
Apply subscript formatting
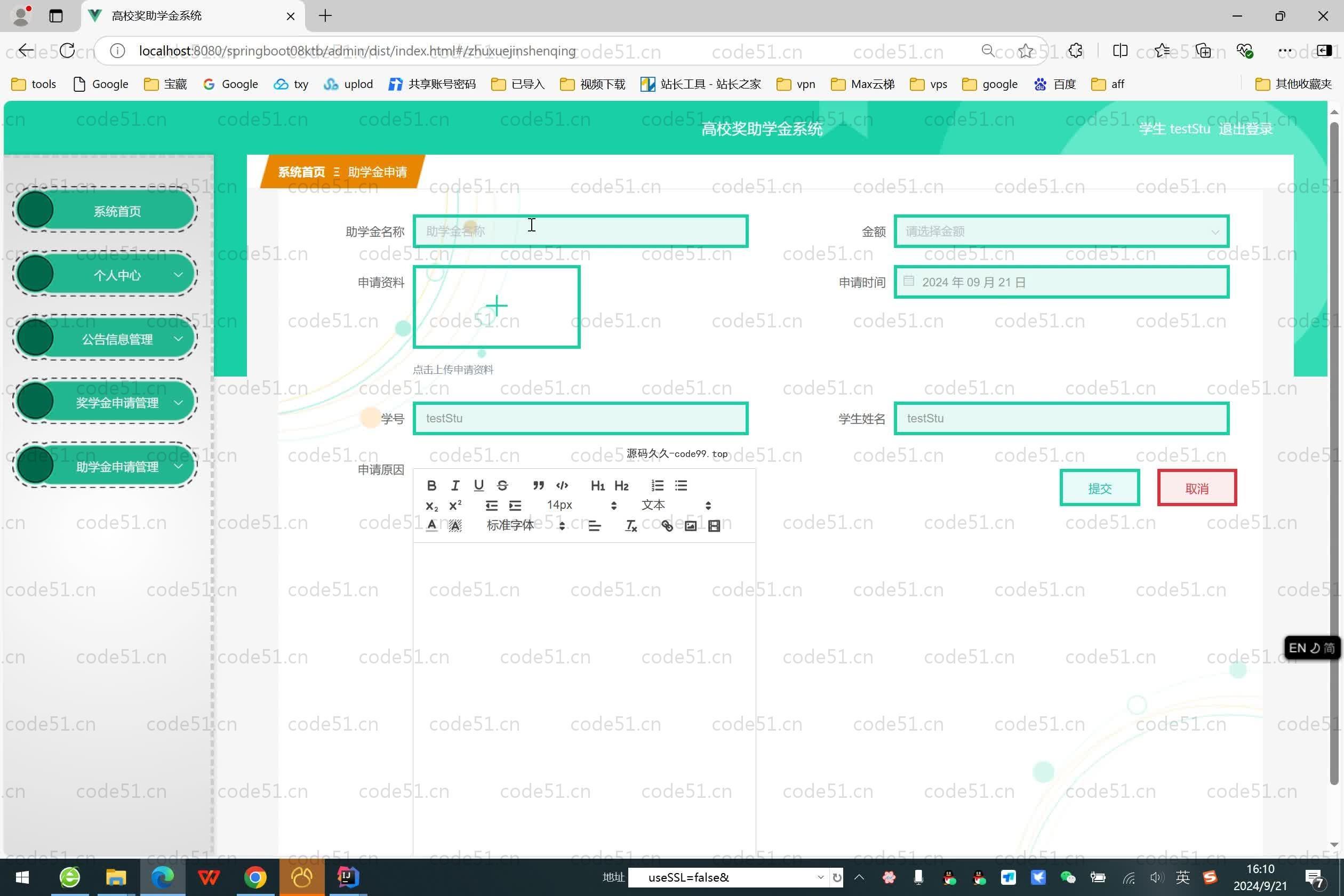(x=431, y=506)
